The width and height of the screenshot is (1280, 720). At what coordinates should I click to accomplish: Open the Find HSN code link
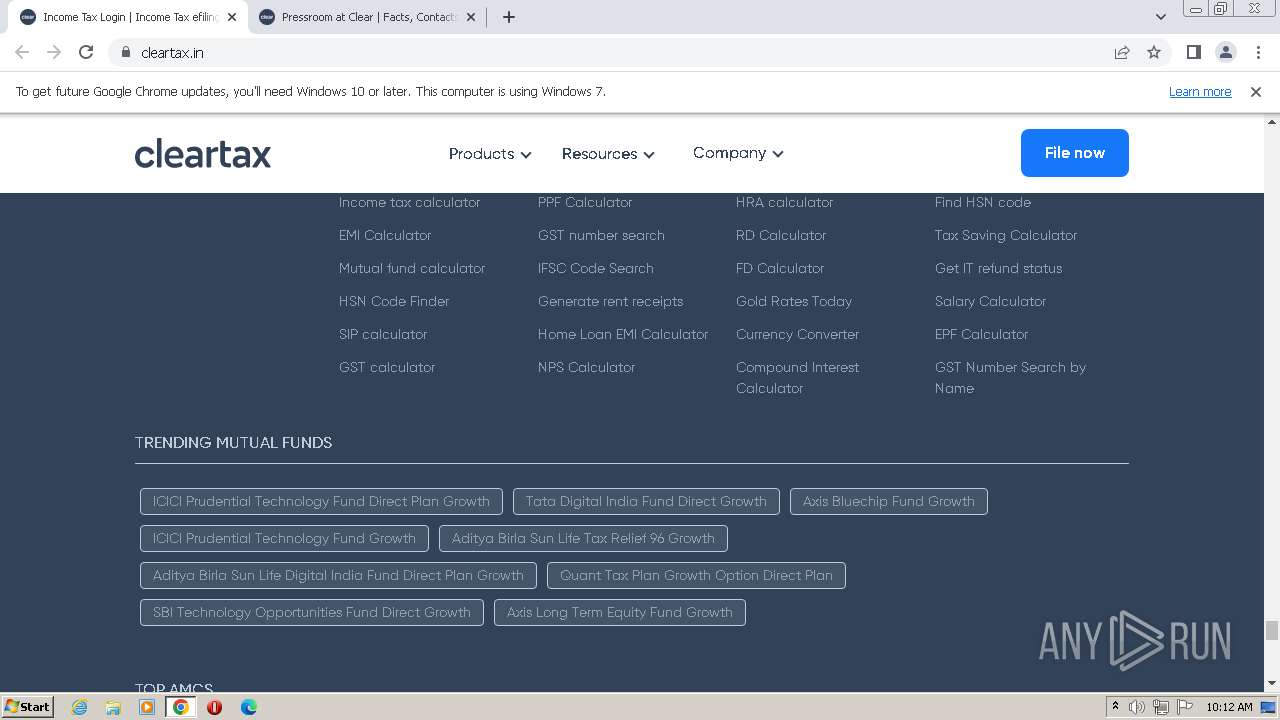pos(983,202)
